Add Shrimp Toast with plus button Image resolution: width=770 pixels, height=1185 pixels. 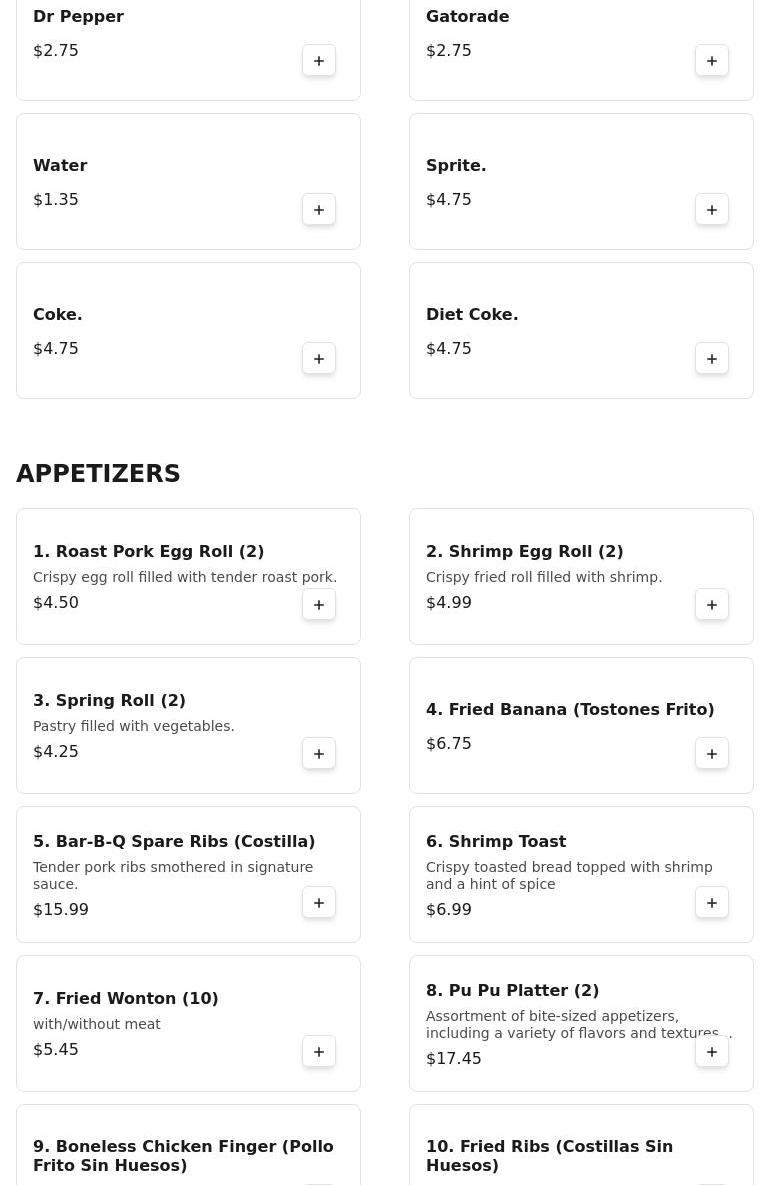[712, 903]
